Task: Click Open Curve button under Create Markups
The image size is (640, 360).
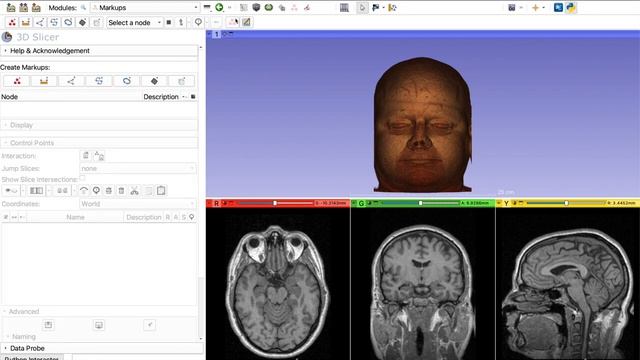Action: [x=99, y=81]
